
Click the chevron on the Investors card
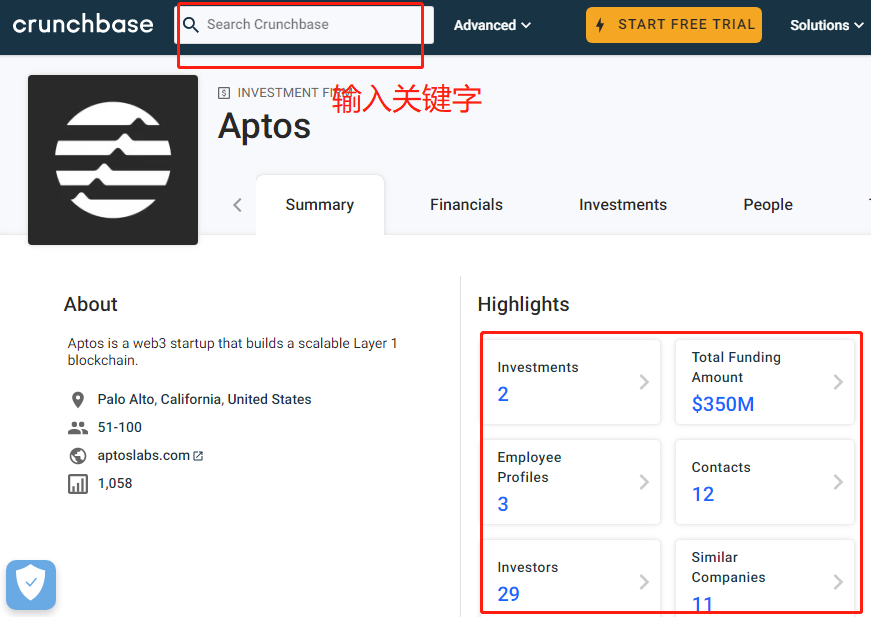pos(644,582)
